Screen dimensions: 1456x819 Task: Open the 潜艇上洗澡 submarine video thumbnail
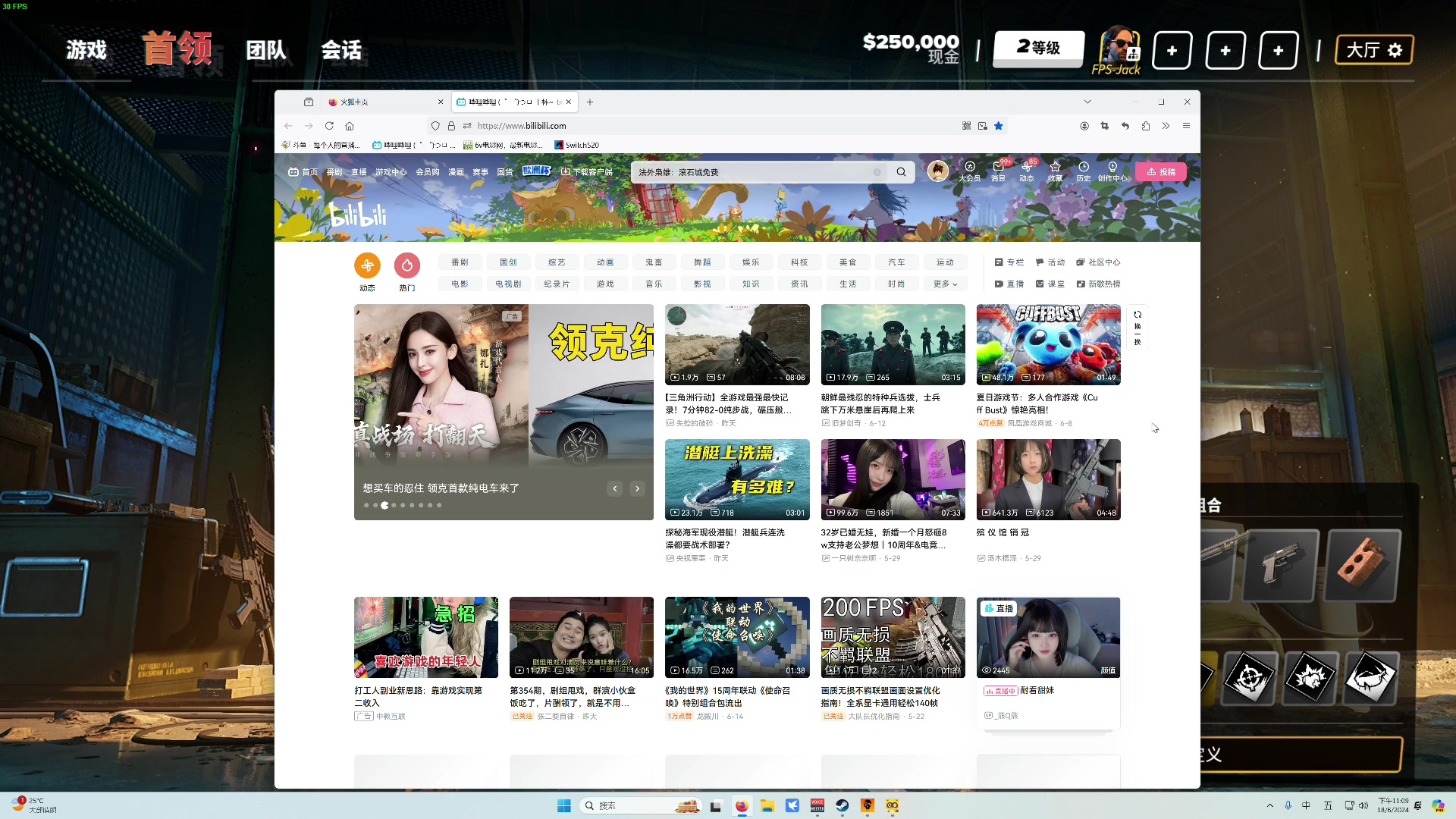(737, 479)
